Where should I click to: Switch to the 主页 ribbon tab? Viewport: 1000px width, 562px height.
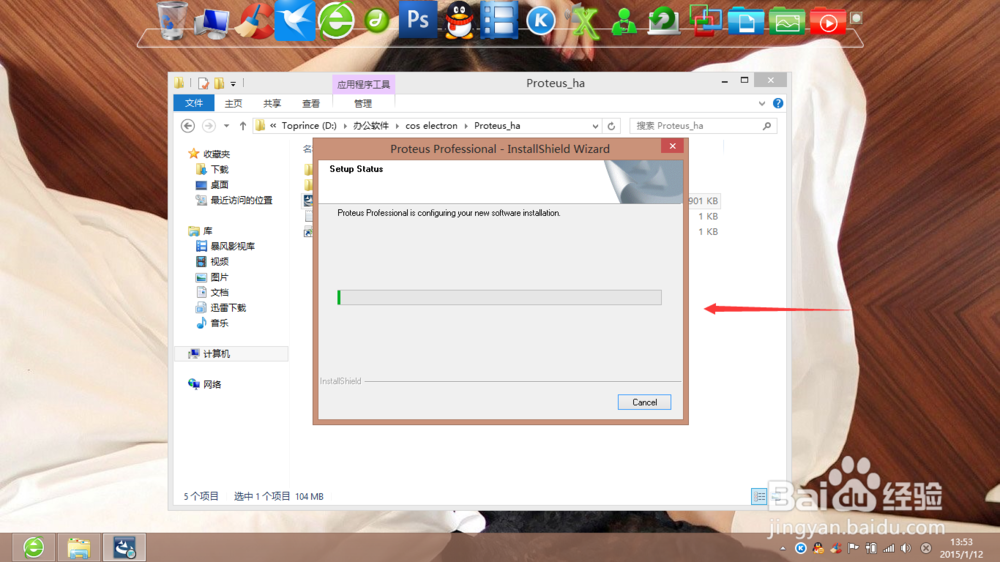[233, 103]
